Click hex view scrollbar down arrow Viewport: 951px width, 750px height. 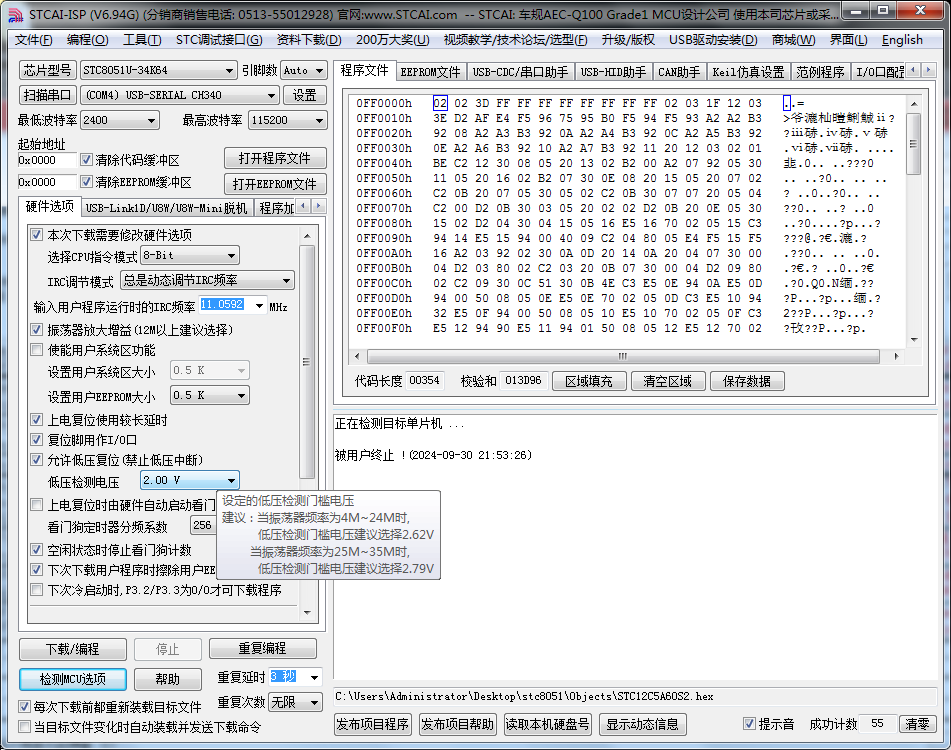pos(914,340)
